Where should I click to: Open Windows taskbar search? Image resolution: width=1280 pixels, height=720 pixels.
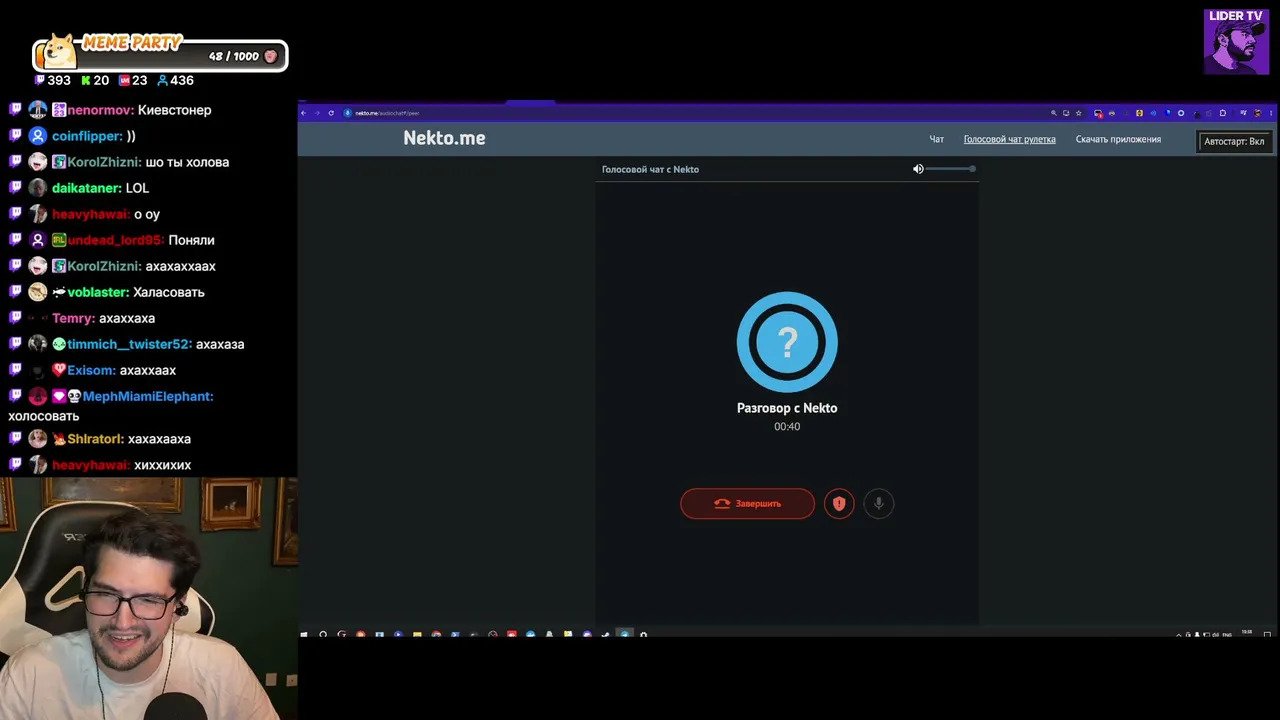click(x=323, y=634)
